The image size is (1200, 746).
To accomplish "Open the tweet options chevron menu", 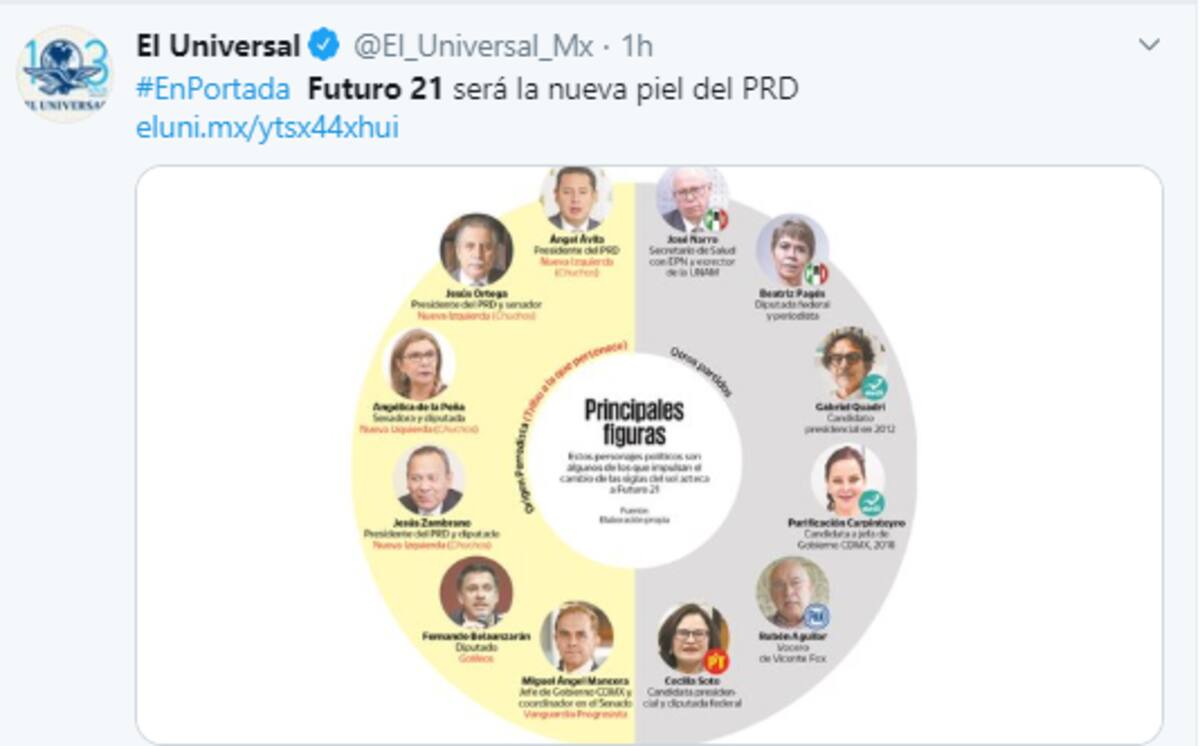I will pos(1150,45).
